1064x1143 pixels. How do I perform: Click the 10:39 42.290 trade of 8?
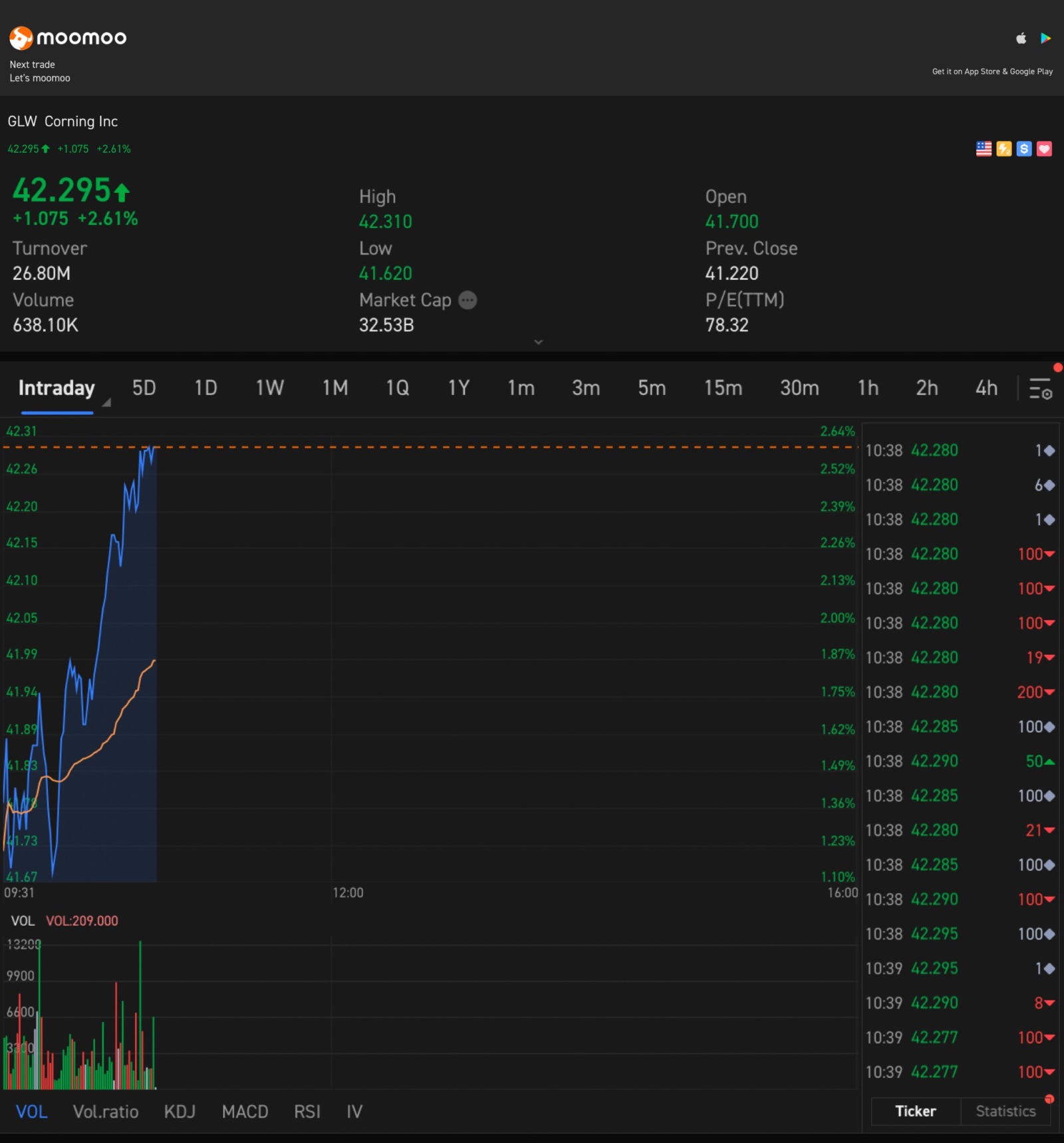tap(960, 1003)
